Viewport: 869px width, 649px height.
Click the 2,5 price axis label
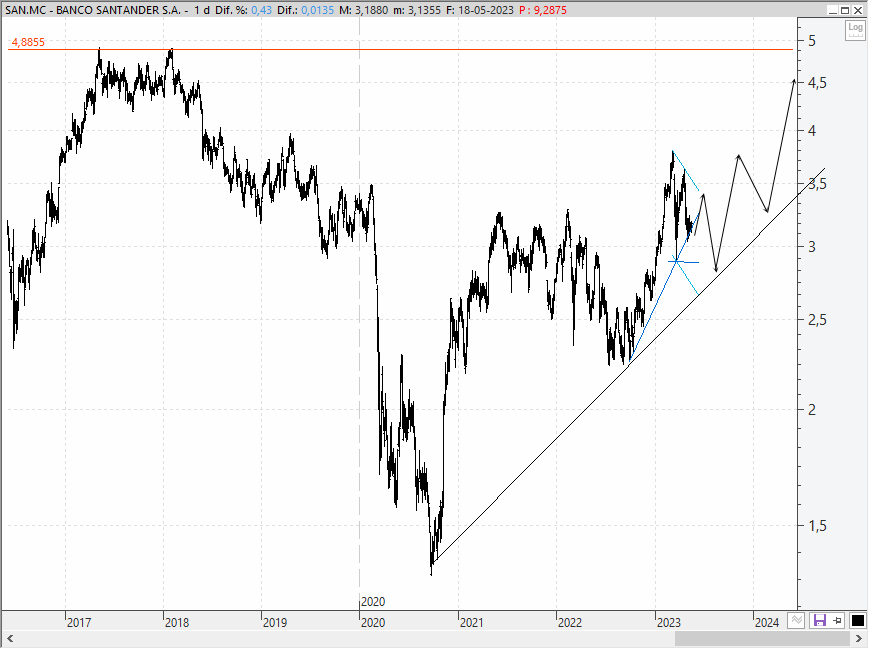(817, 320)
